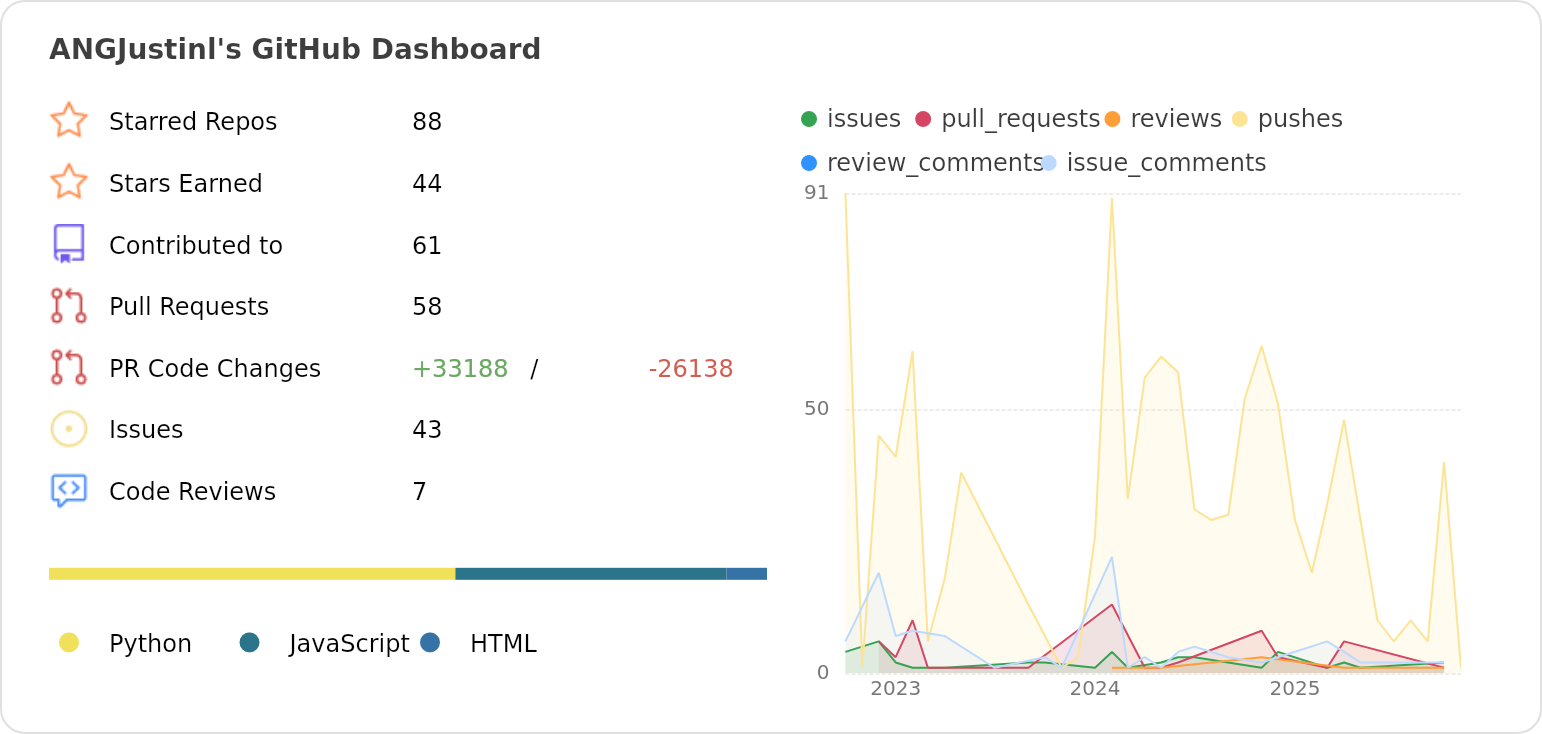Select the Contributed to repository icon
Screen dimensions: 1542x734
coord(69,244)
